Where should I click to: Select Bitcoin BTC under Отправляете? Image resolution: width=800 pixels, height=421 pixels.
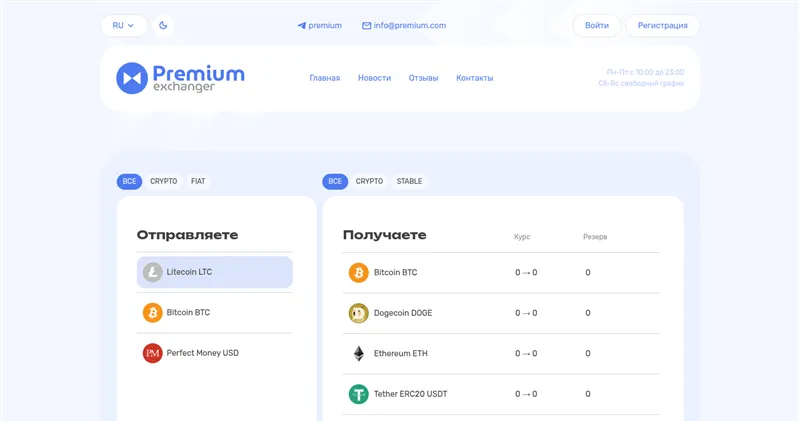(215, 312)
